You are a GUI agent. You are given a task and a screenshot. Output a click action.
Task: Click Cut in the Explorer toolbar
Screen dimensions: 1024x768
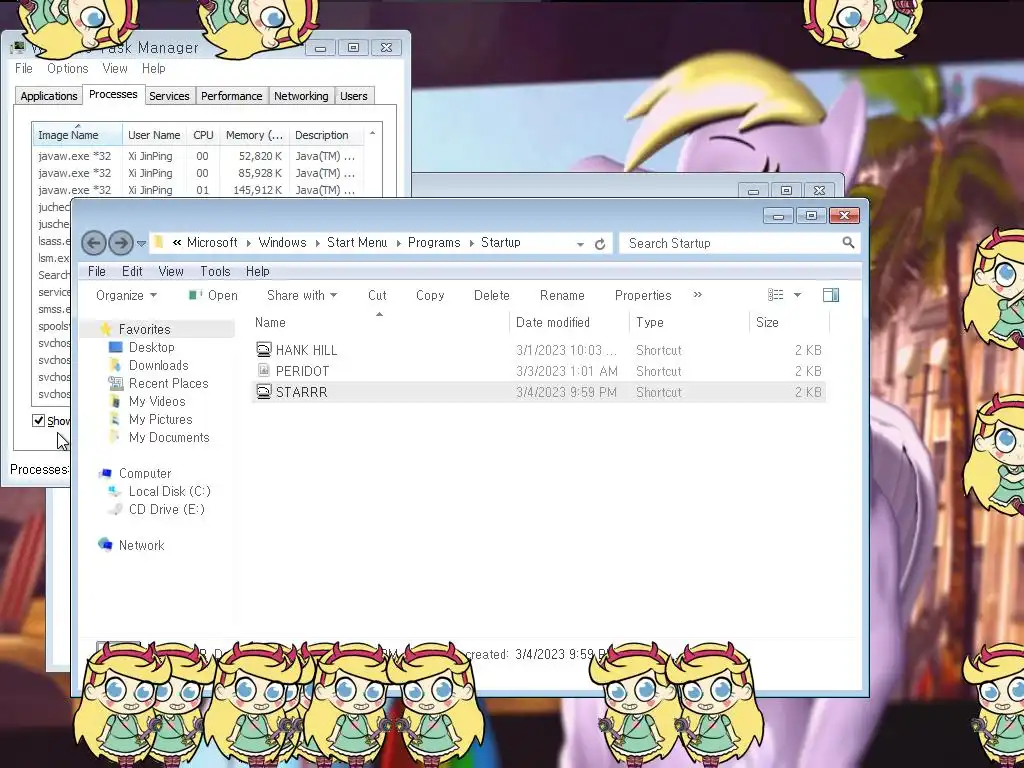point(377,295)
